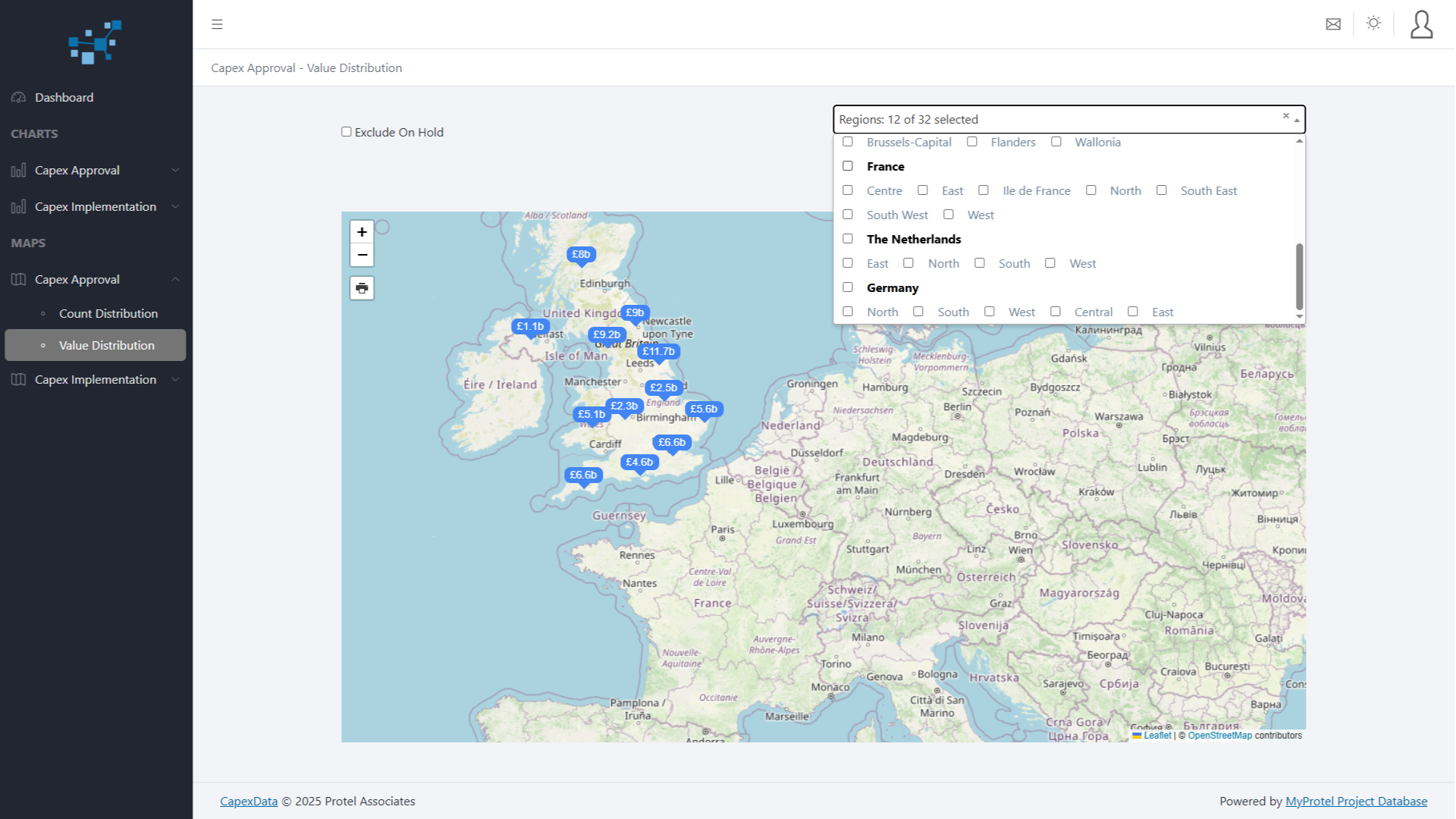Check the Brussels-Capital region
Viewport: 1456px width, 819px height.
848,142
